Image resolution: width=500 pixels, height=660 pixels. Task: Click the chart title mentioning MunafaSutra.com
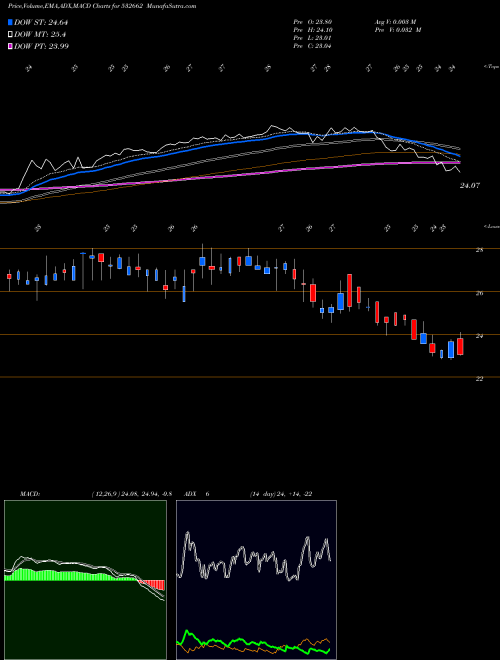point(102,6)
